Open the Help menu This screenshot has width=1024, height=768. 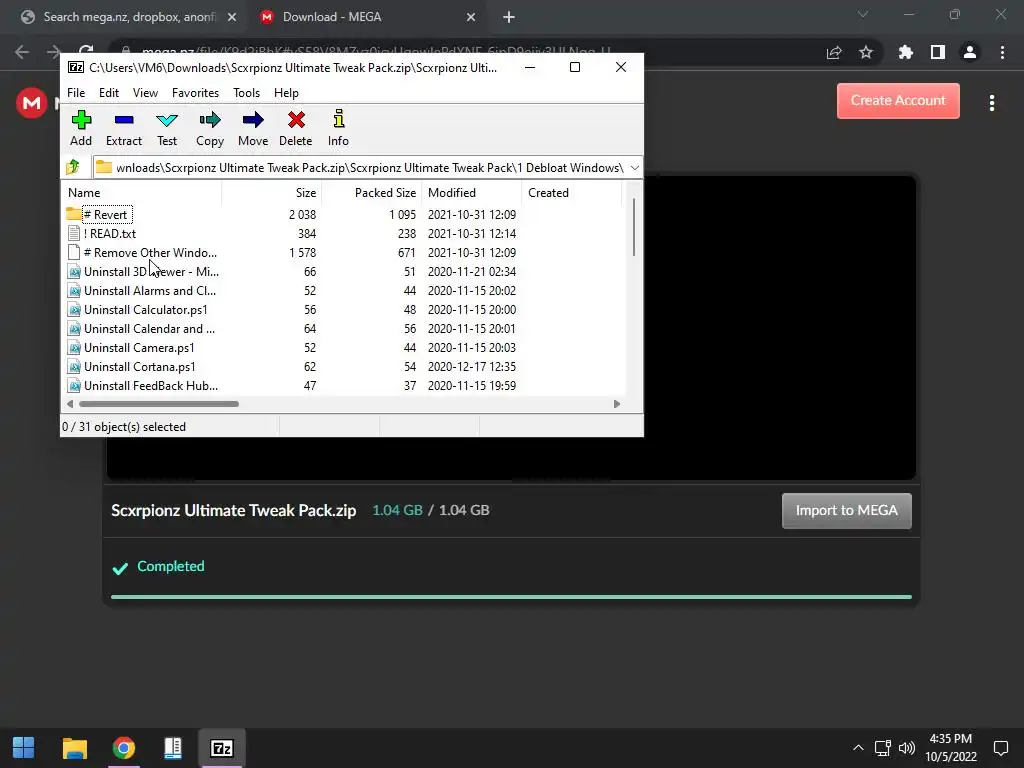pyautogui.click(x=286, y=93)
